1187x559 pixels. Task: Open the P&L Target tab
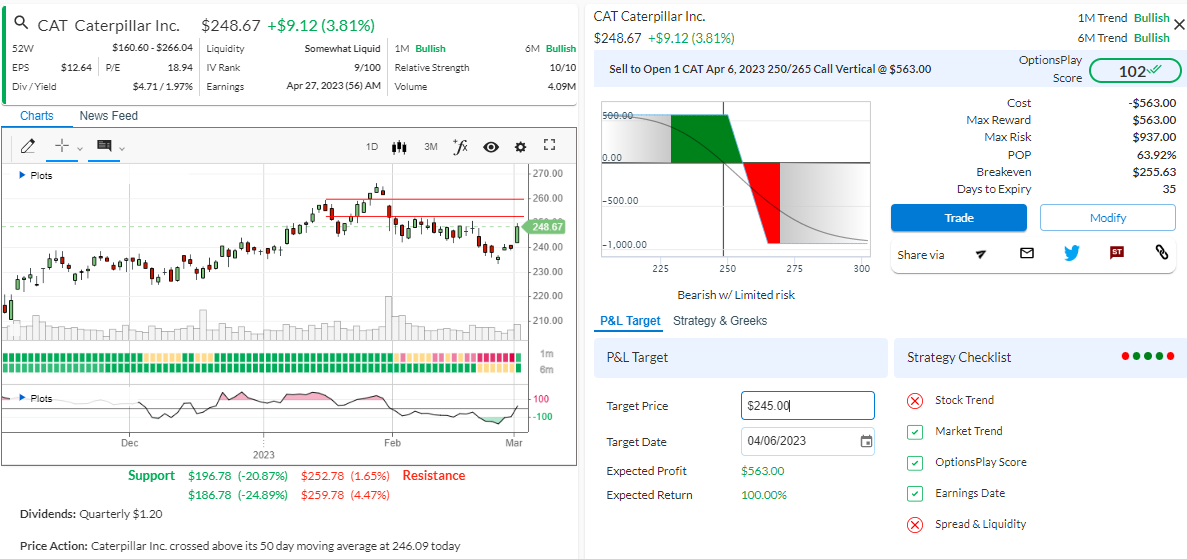(630, 320)
